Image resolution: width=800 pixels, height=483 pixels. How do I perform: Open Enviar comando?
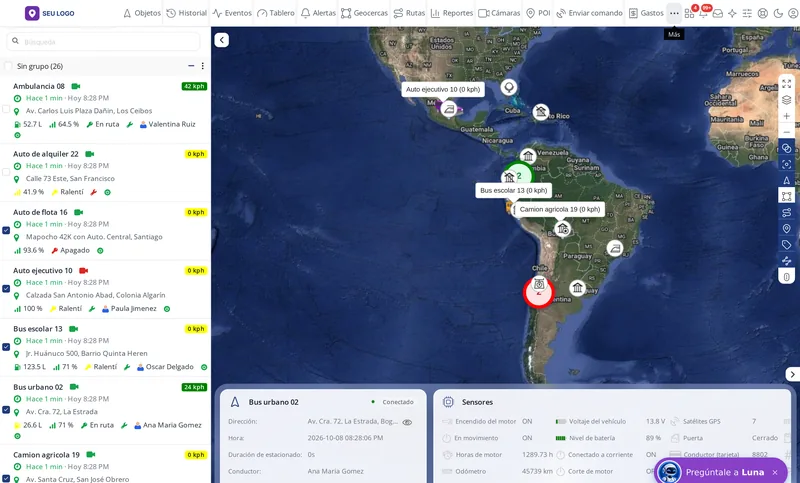click(x=589, y=13)
